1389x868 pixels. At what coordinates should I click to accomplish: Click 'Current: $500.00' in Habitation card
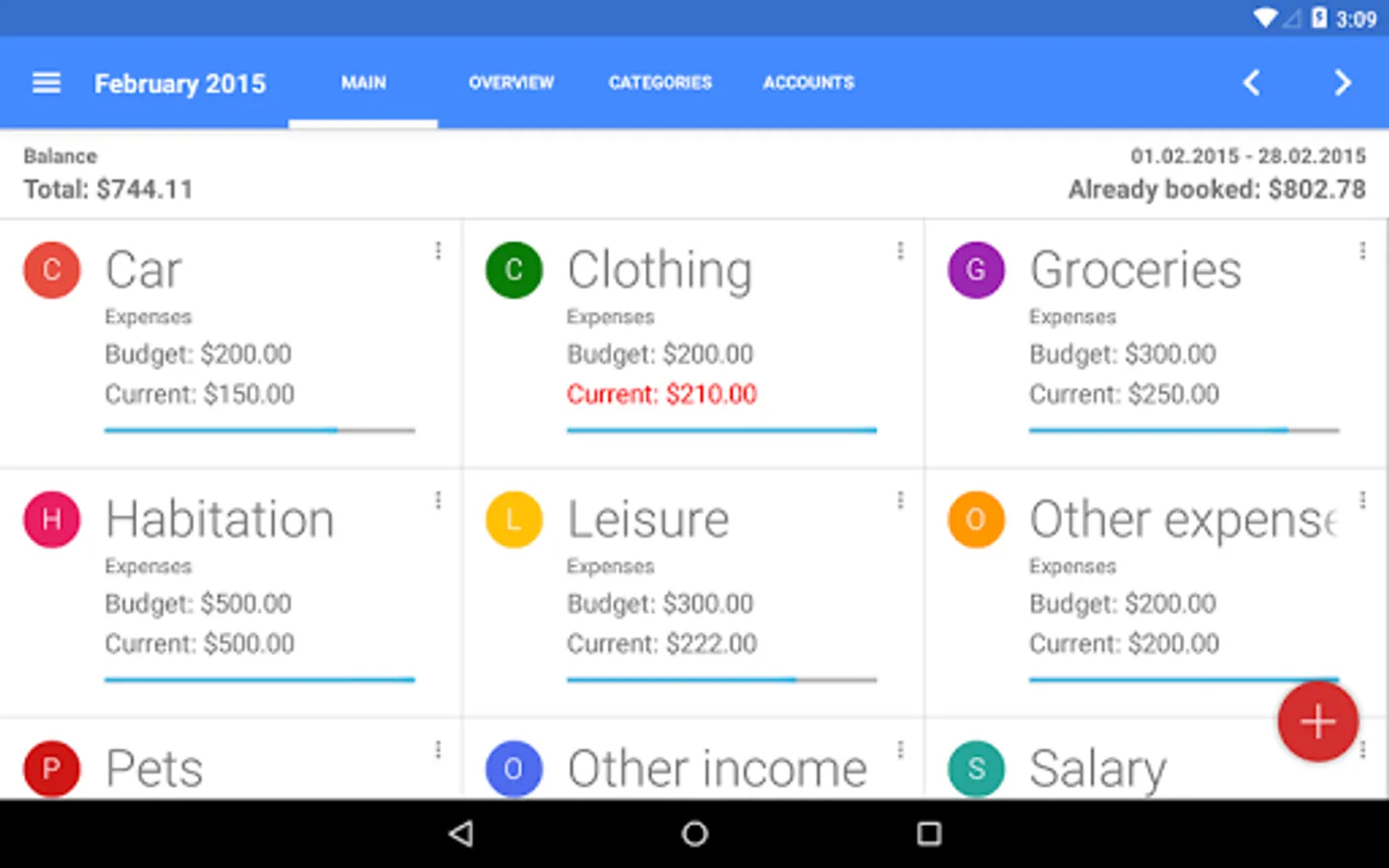200,643
